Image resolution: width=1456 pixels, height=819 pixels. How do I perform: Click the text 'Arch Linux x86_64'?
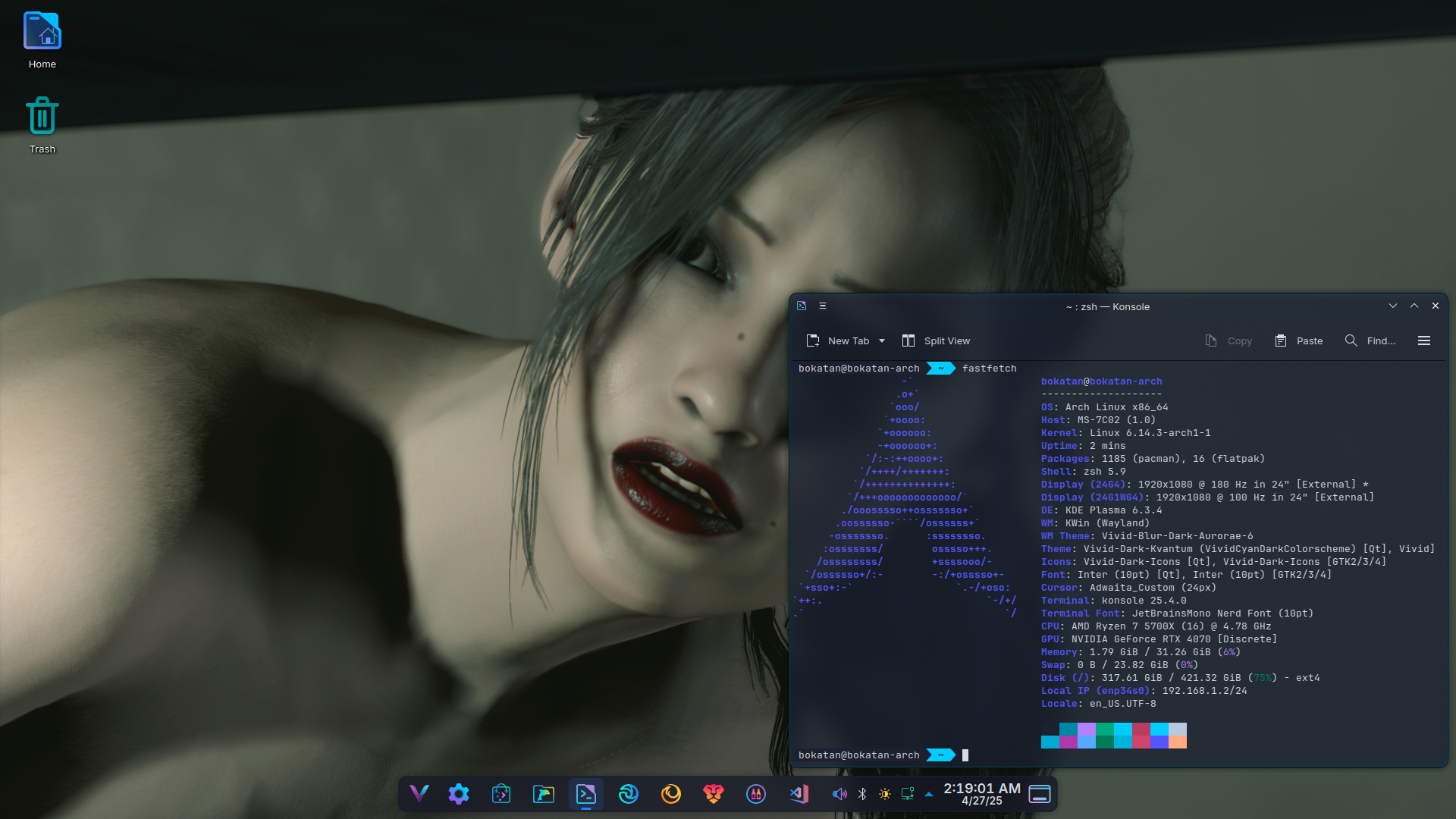(x=1116, y=407)
